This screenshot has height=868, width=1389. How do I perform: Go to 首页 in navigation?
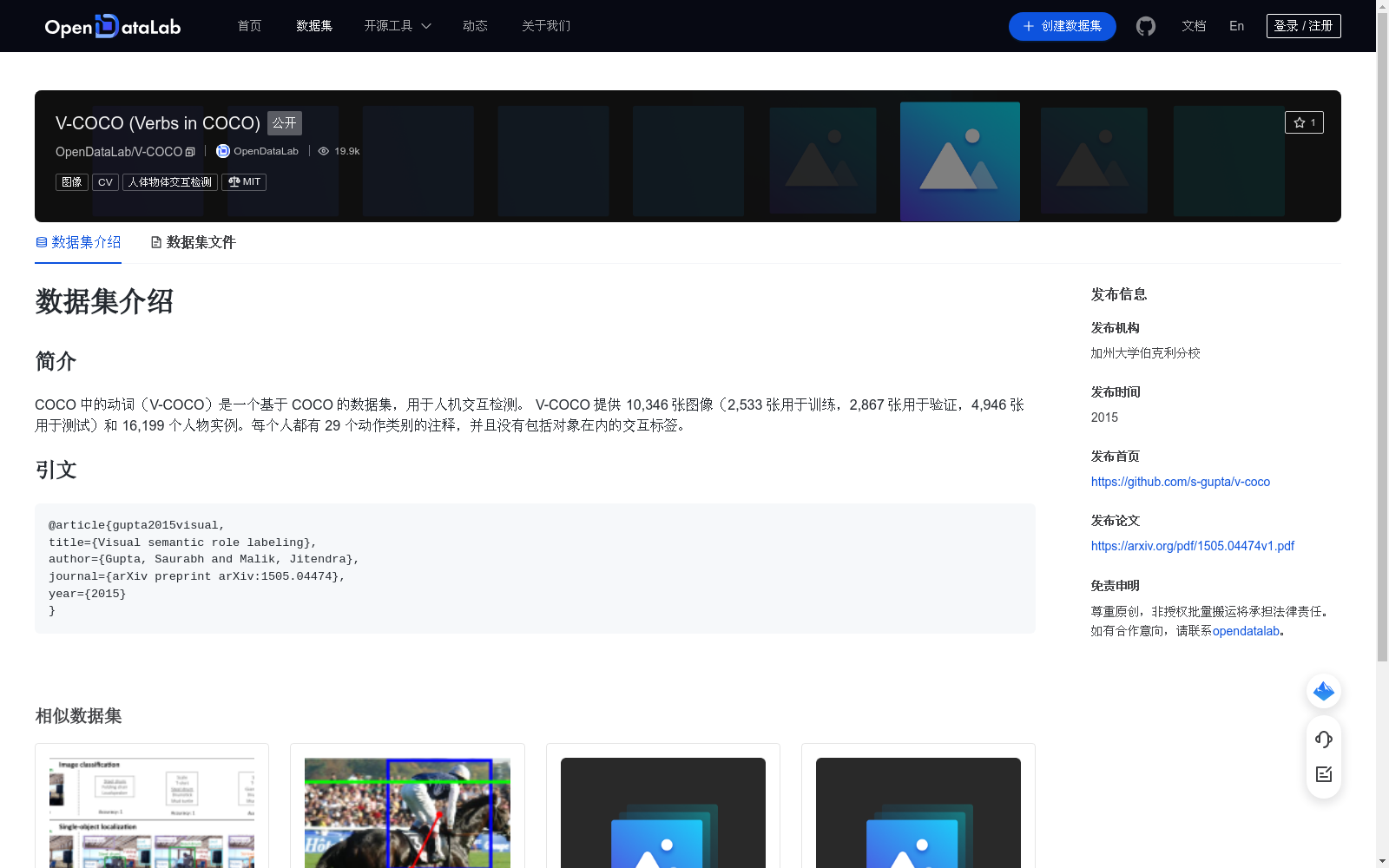point(249,26)
